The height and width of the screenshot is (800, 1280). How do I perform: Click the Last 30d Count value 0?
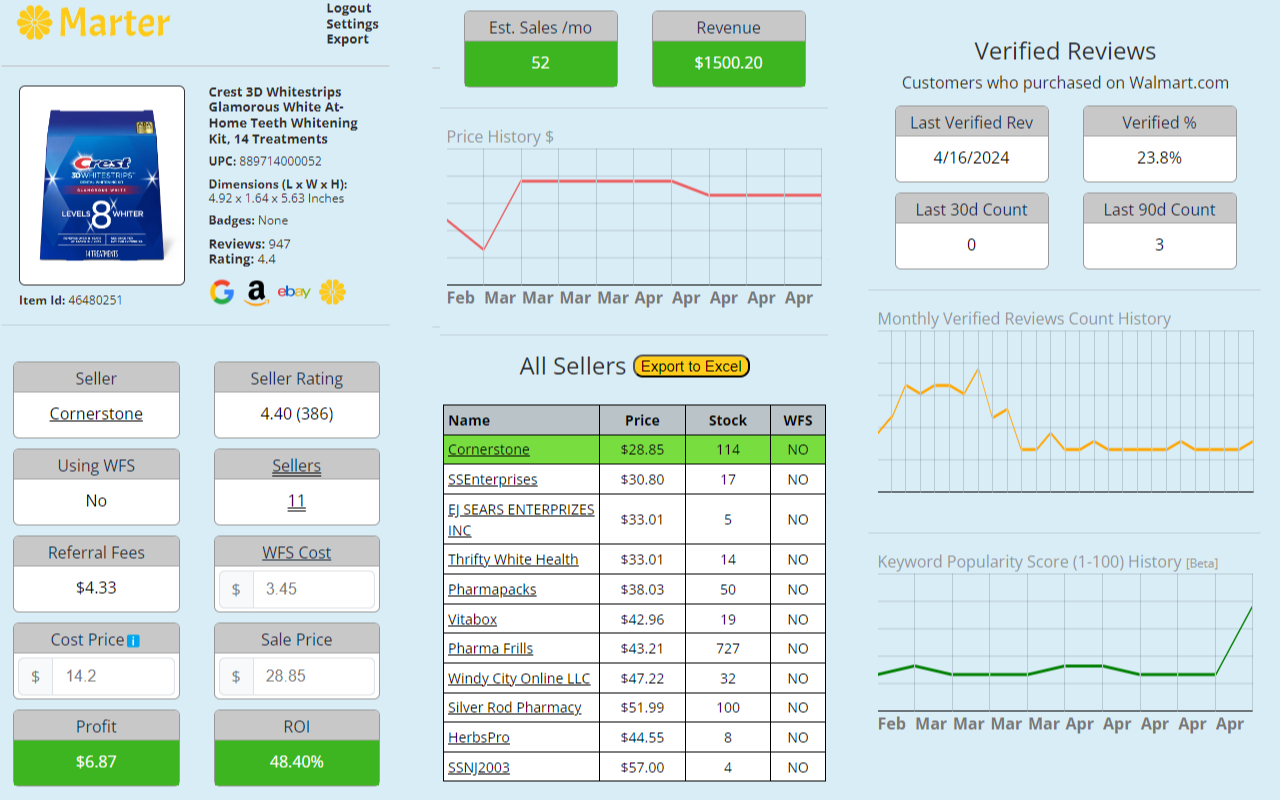972,245
